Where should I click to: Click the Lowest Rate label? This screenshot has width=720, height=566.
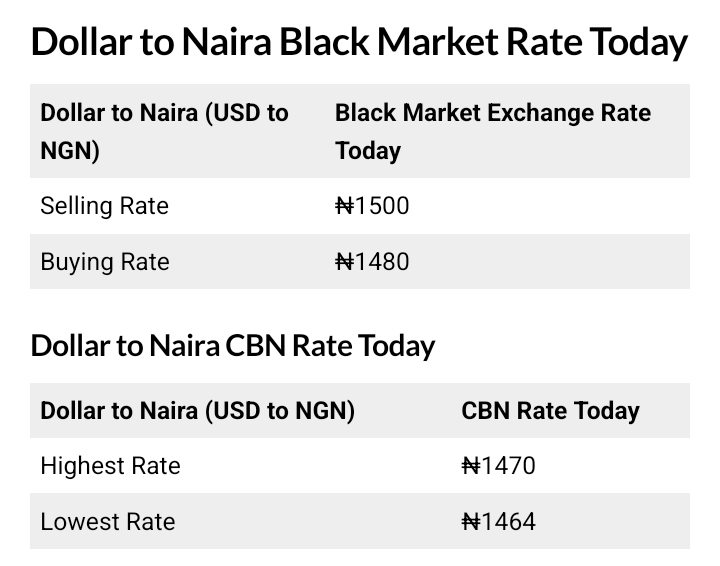tap(107, 522)
